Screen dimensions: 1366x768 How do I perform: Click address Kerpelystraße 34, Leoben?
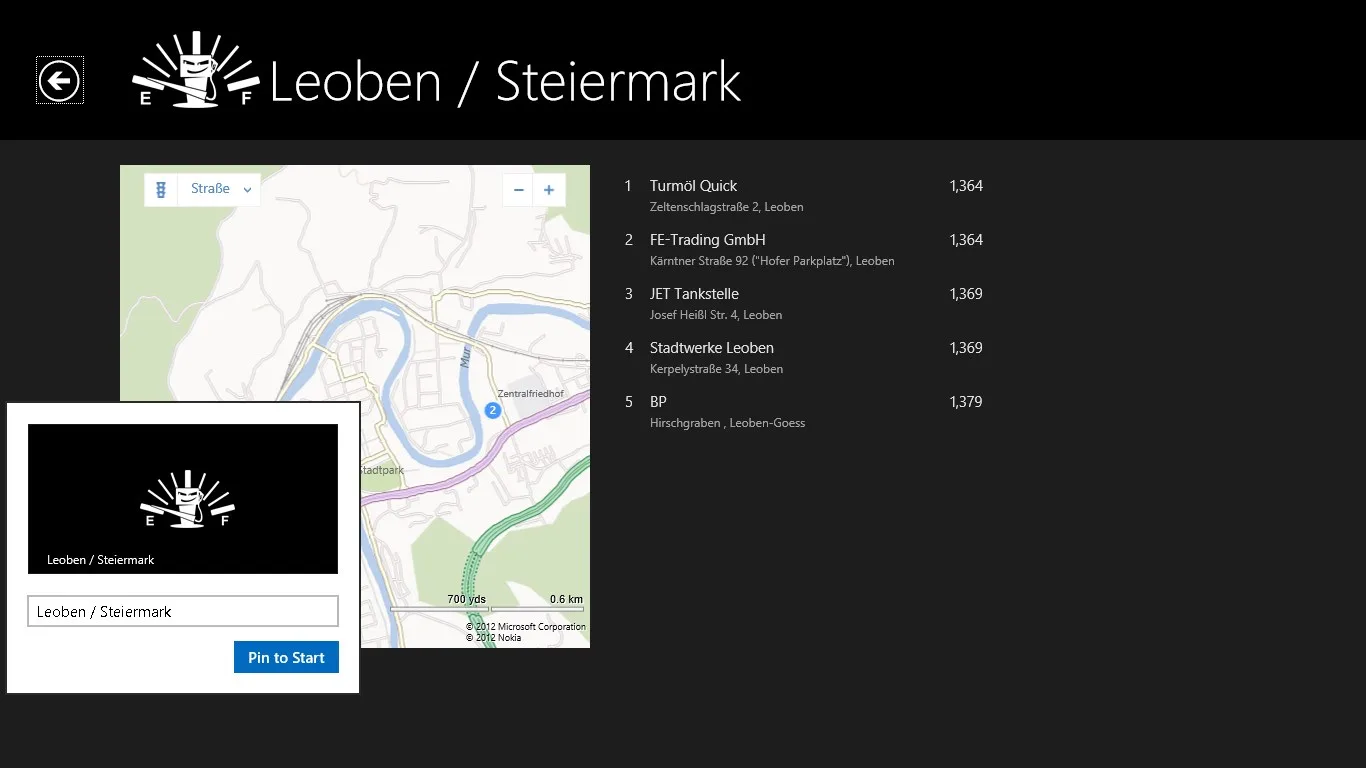pyautogui.click(x=716, y=369)
